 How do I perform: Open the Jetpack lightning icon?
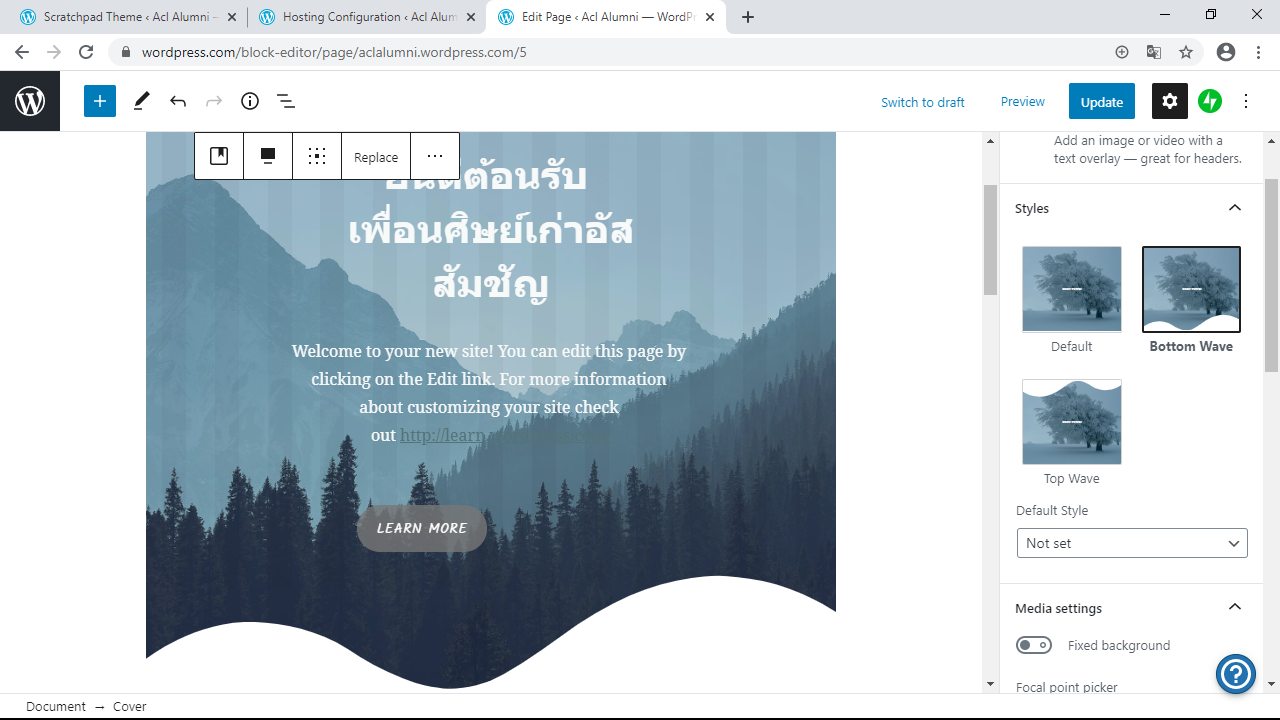click(1210, 101)
